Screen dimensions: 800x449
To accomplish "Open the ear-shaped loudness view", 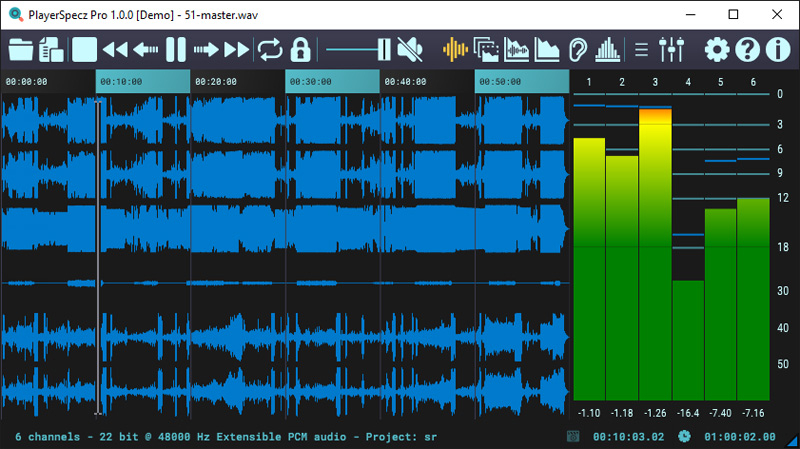I will tap(577, 49).
